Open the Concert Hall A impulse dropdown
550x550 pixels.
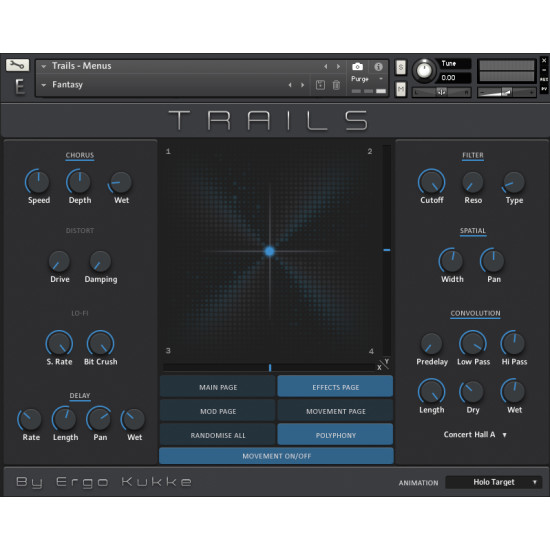[x=475, y=435]
